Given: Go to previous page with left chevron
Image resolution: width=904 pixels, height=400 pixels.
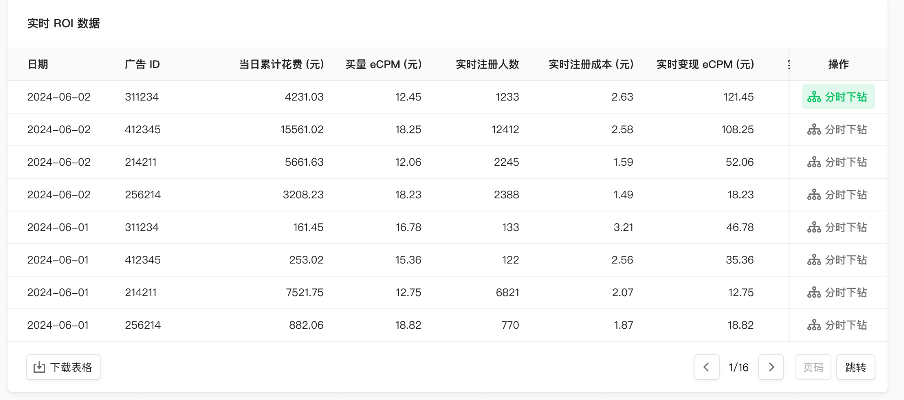Looking at the screenshot, I should [x=706, y=367].
